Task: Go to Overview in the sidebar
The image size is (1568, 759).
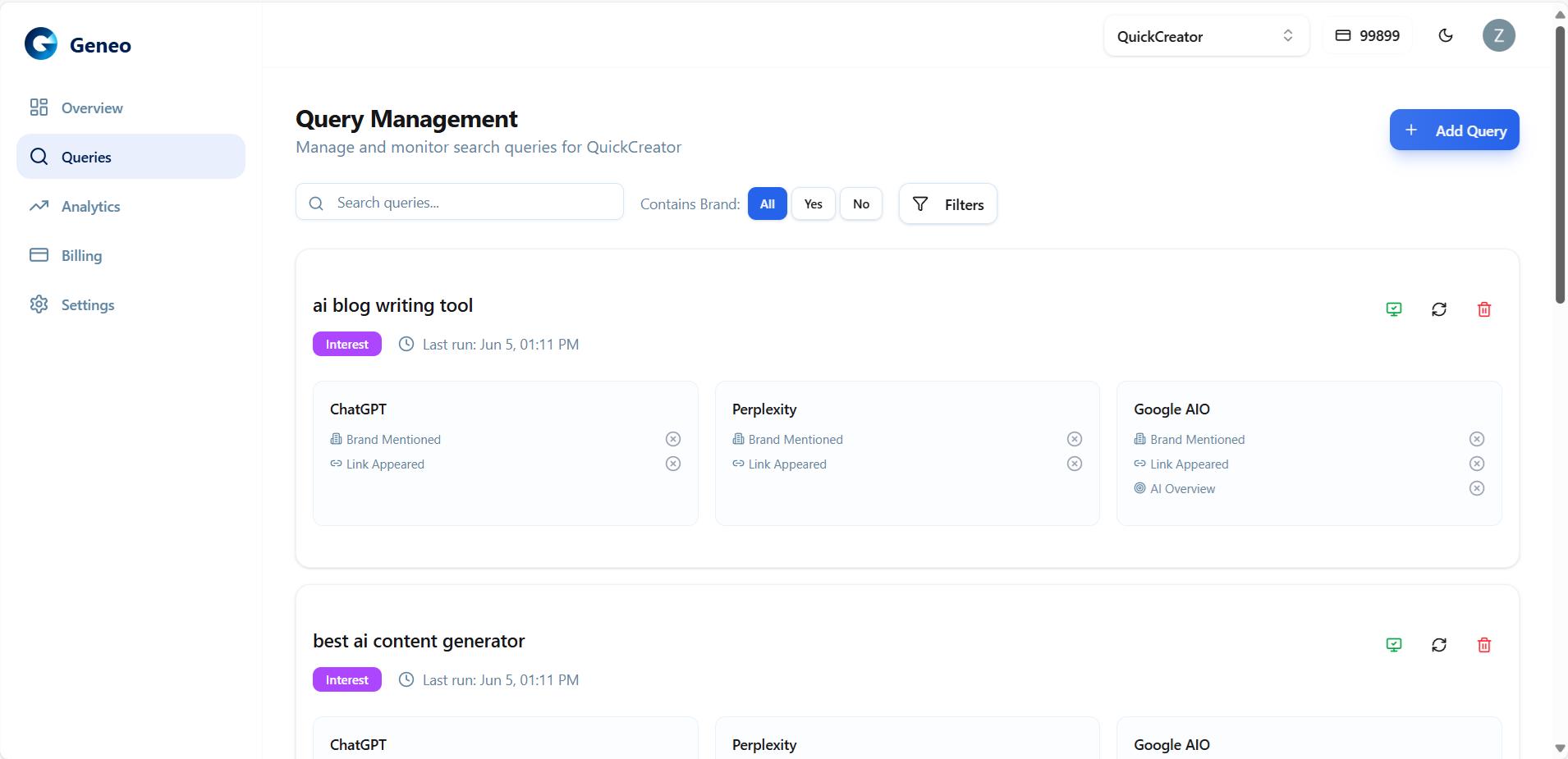Action: coord(91,108)
